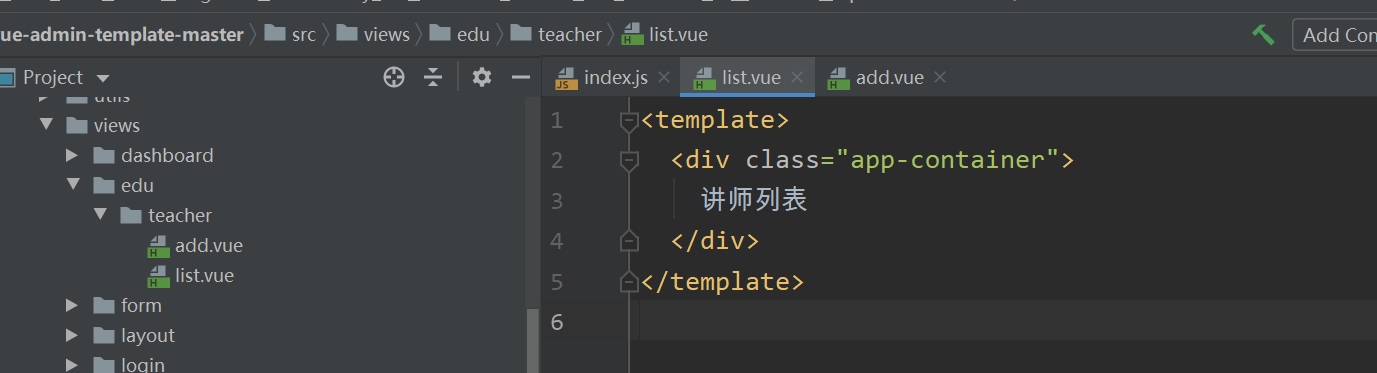1377x373 pixels.
Task: Click the locate/scroll-from-source target icon
Action: pyautogui.click(x=394, y=77)
